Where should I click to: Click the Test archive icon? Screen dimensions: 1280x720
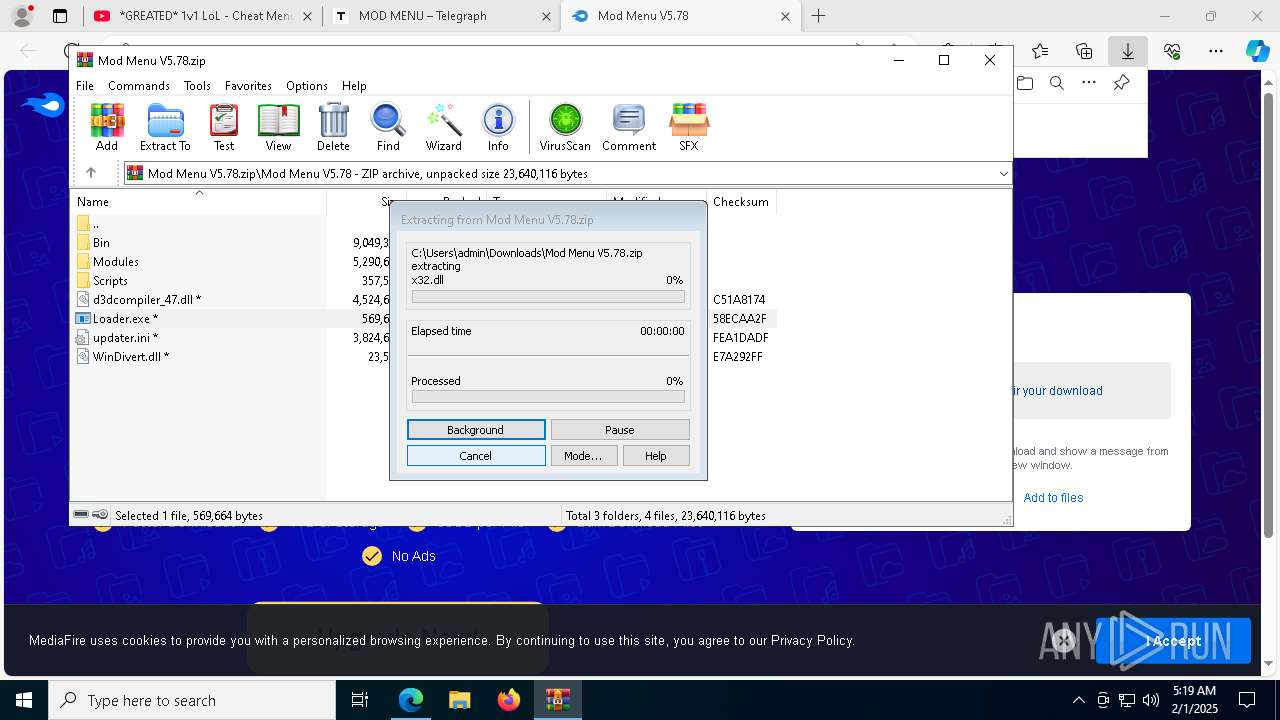point(224,127)
